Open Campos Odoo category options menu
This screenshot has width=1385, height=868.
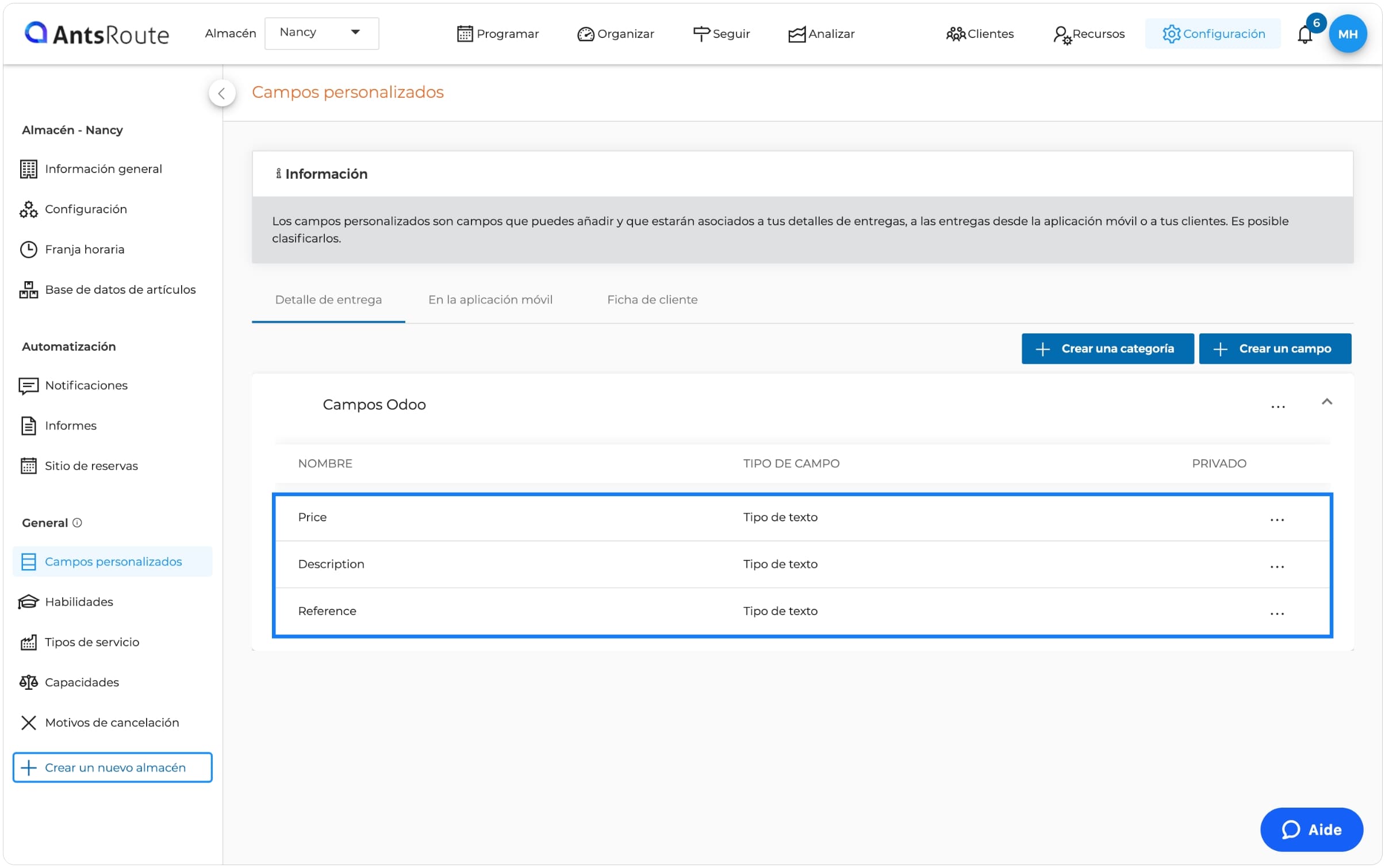[1277, 406]
